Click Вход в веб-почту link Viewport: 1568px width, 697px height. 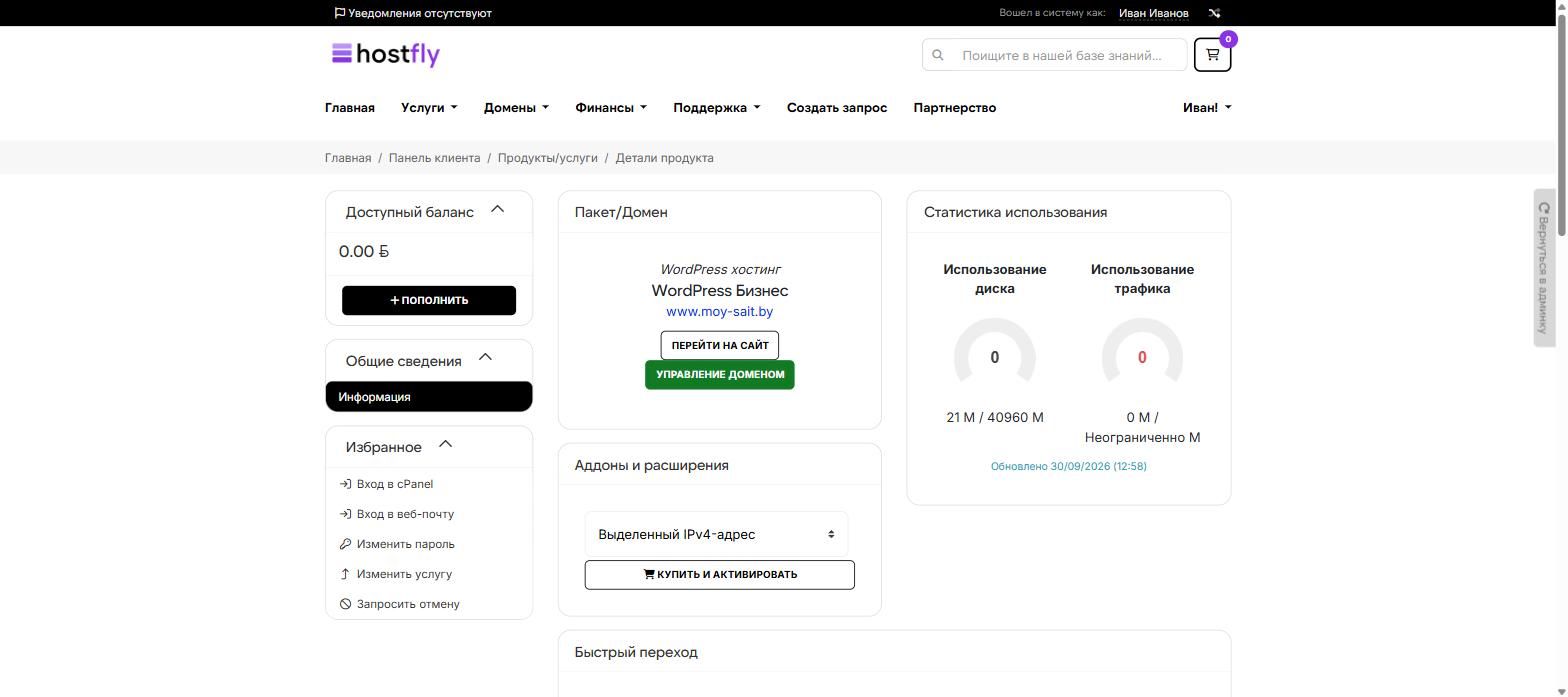[x=405, y=514]
